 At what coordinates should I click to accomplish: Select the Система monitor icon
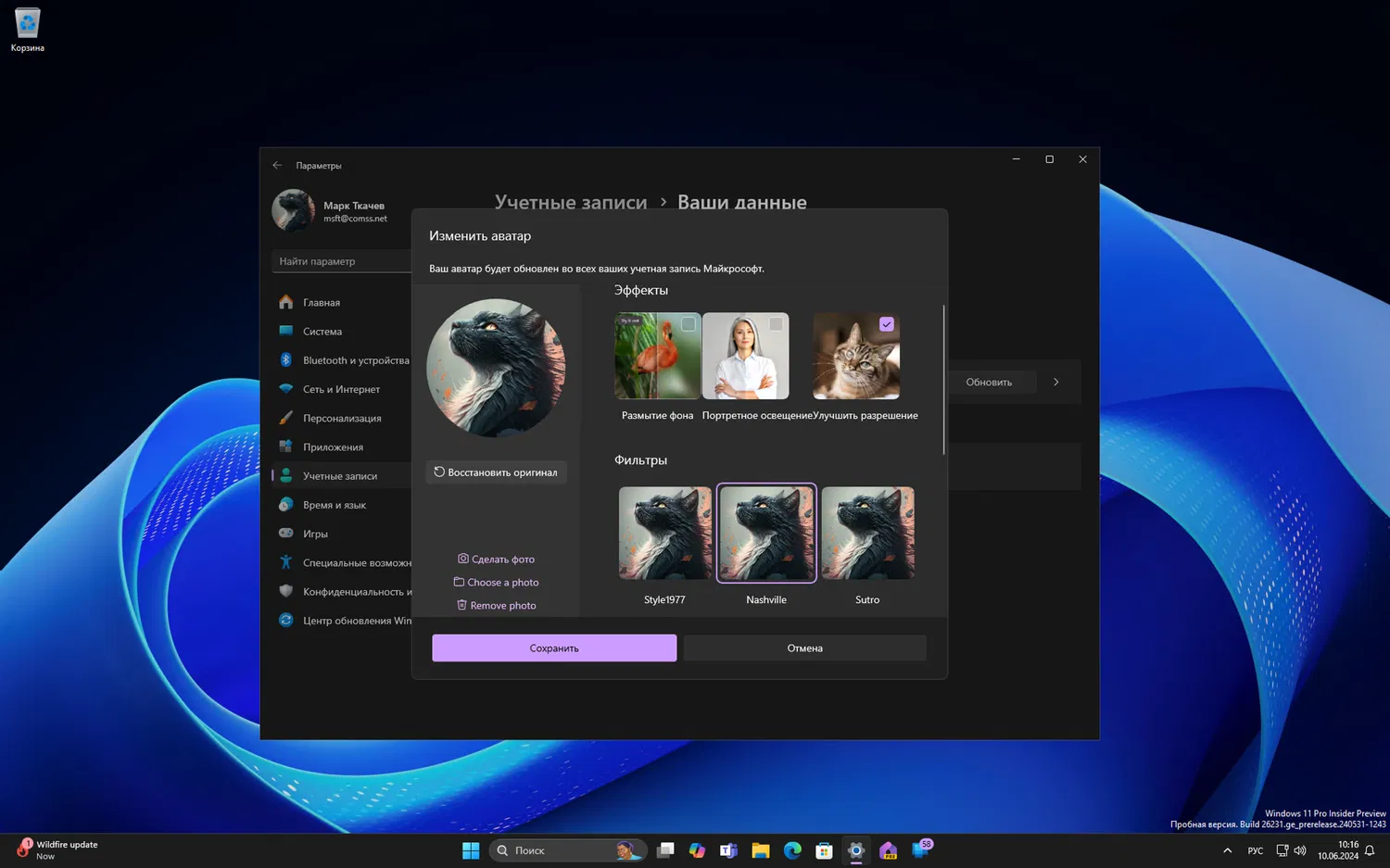click(x=285, y=331)
